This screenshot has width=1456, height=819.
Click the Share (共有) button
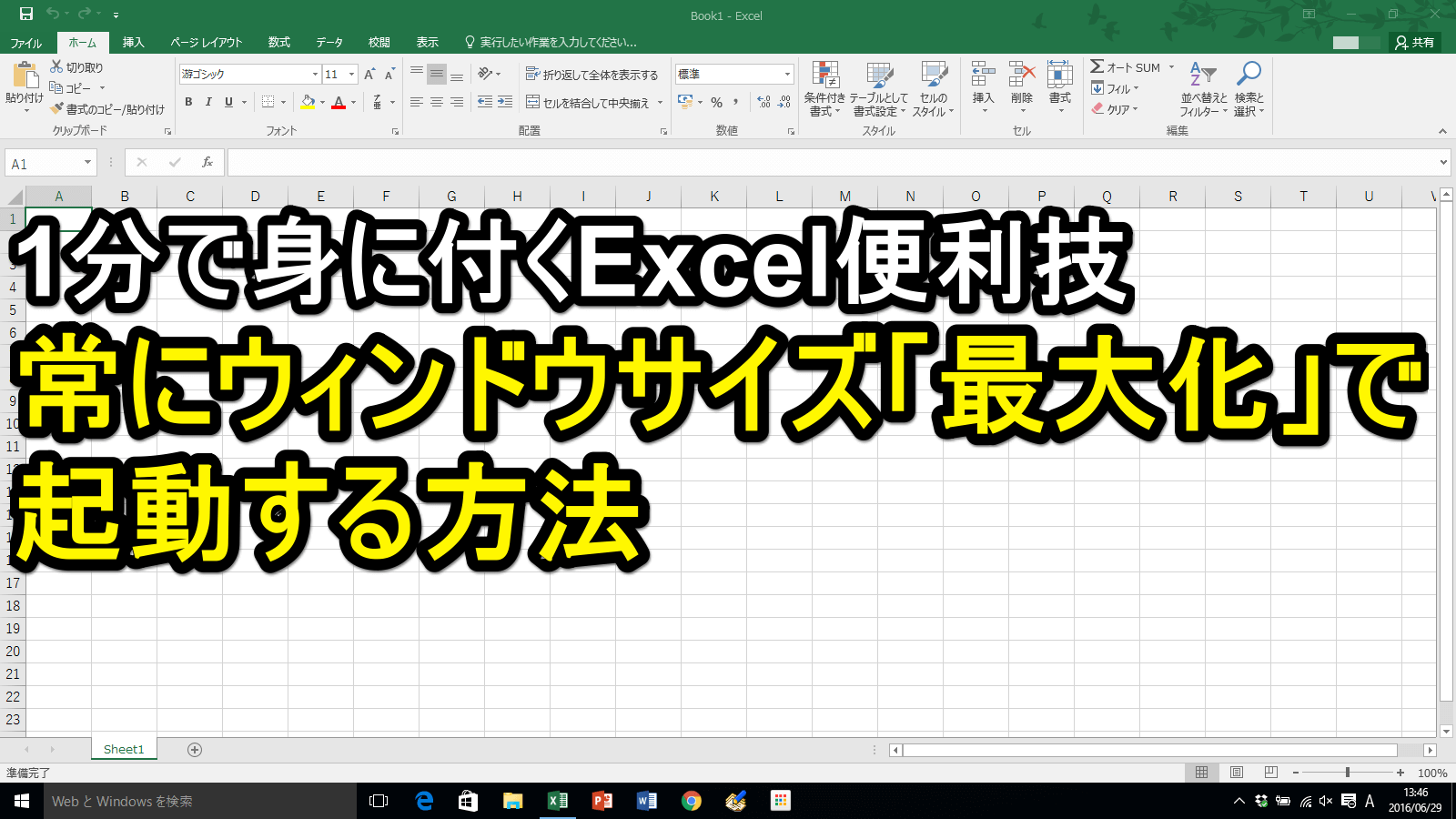[1416, 43]
